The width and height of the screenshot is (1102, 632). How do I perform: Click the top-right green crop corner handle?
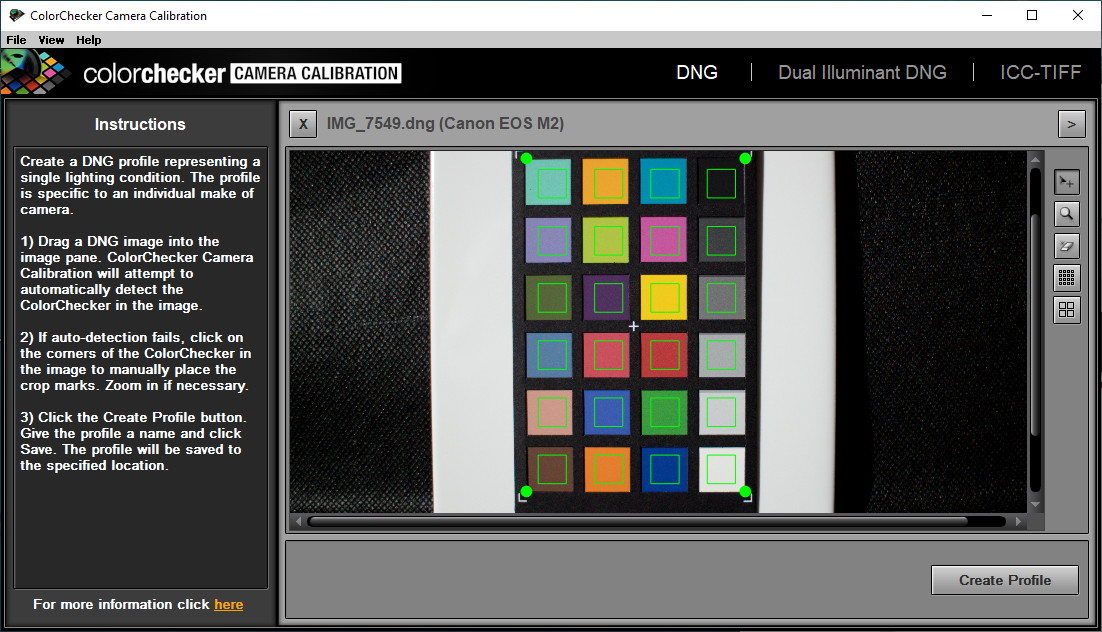(745, 158)
